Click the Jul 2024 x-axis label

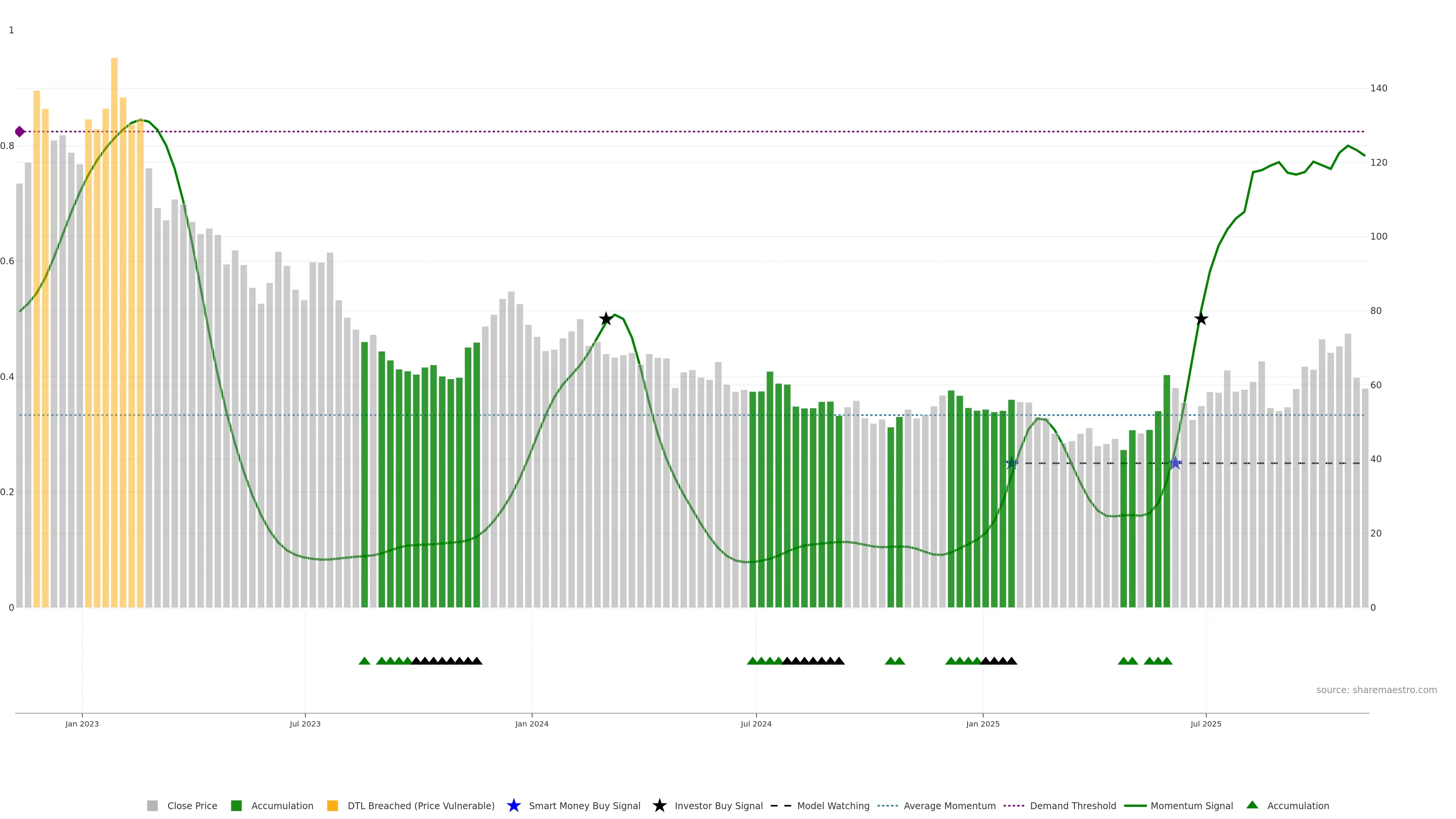tap(756, 723)
